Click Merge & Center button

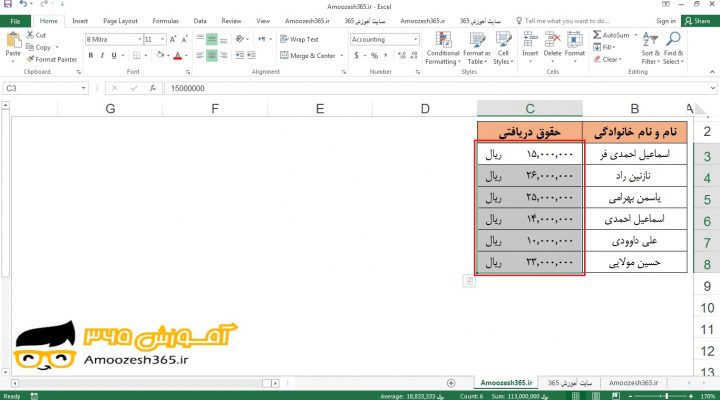308,56
